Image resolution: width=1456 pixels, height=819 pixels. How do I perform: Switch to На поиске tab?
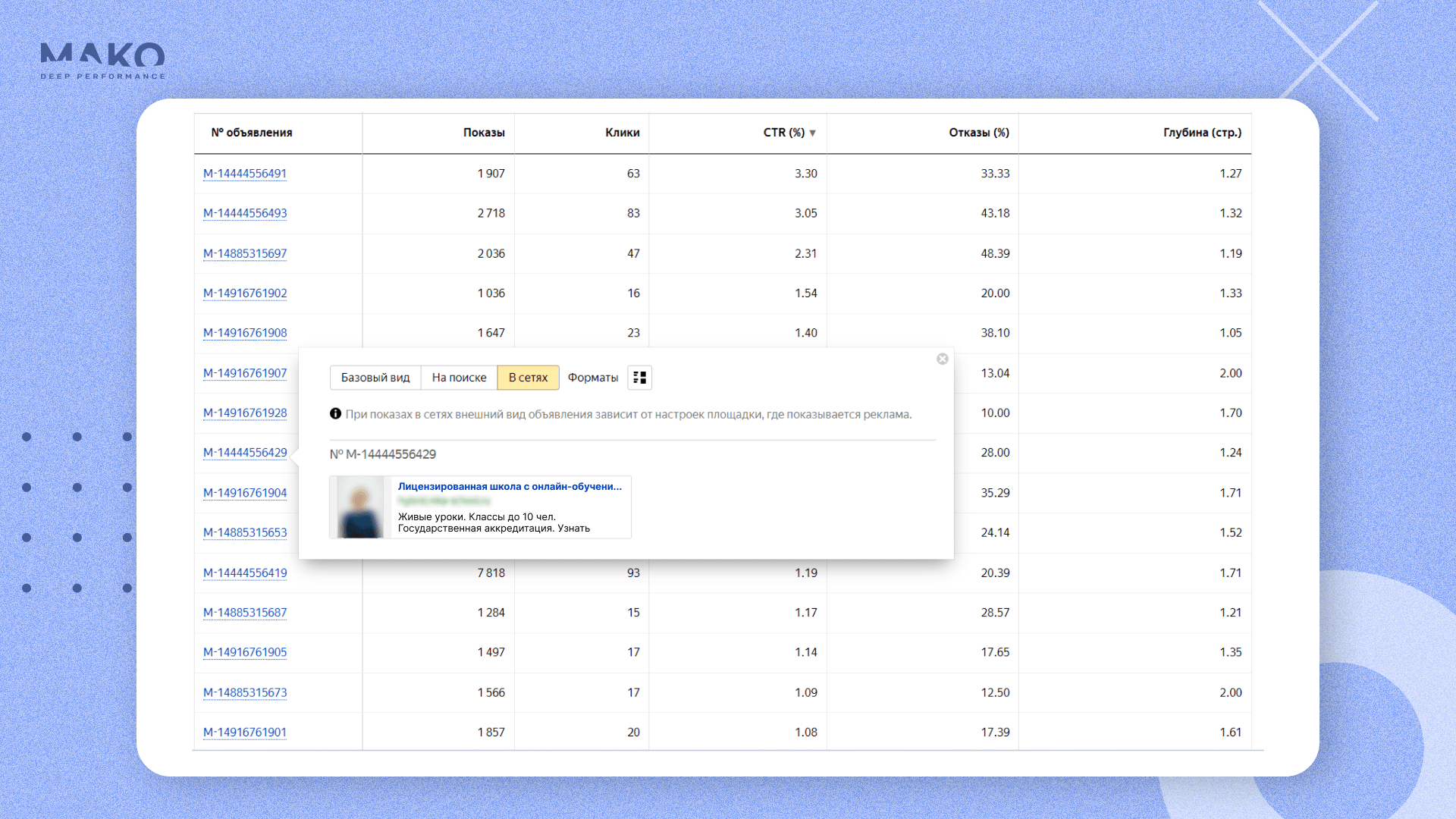coord(459,378)
